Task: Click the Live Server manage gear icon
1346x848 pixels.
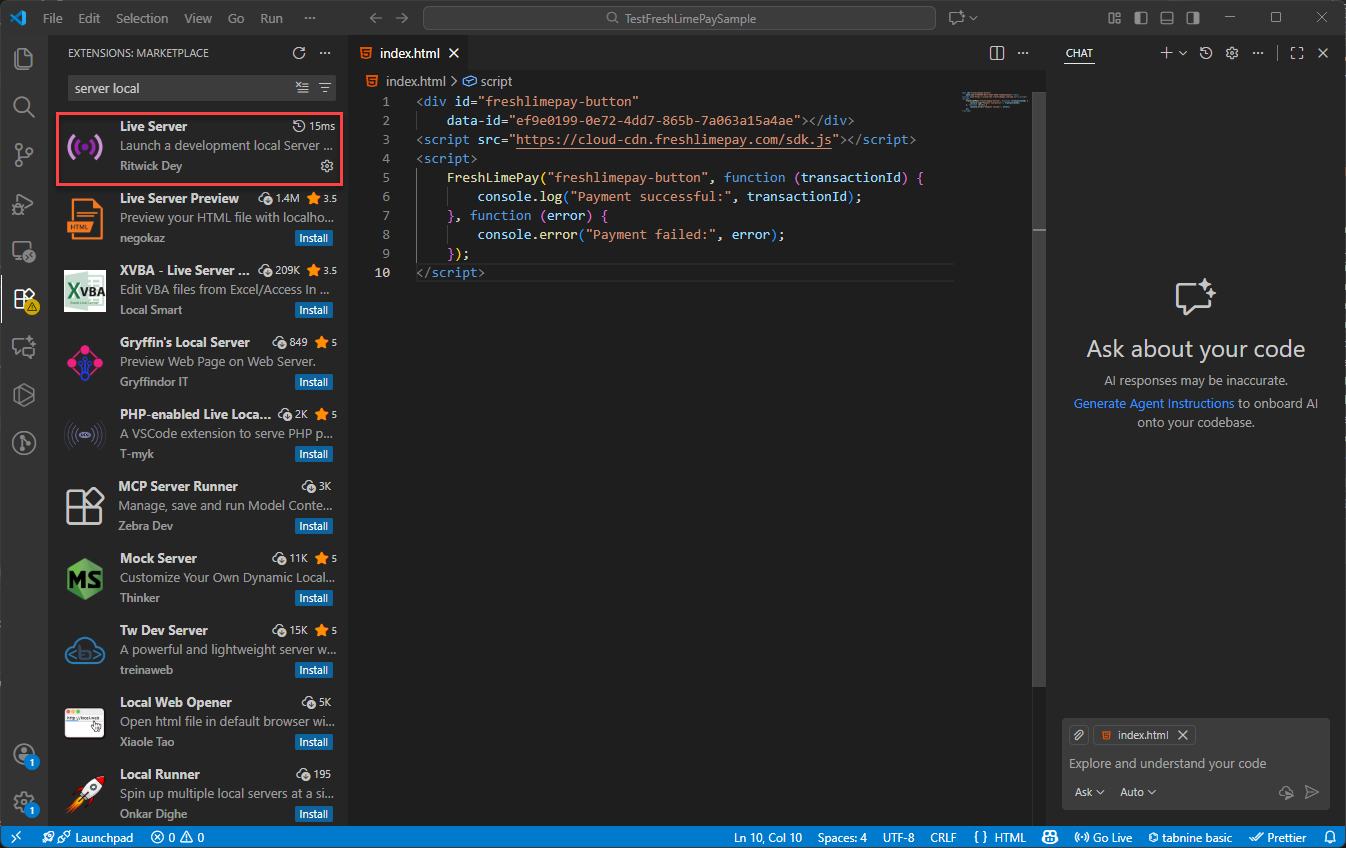Action: (x=326, y=166)
